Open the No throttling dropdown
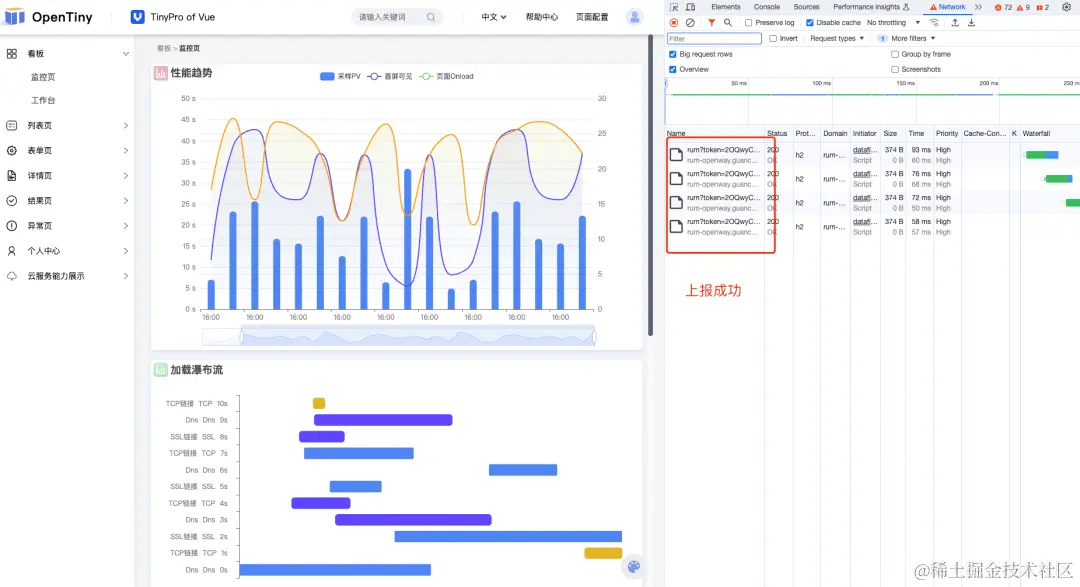The width and height of the screenshot is (1080, 587). 893,23
